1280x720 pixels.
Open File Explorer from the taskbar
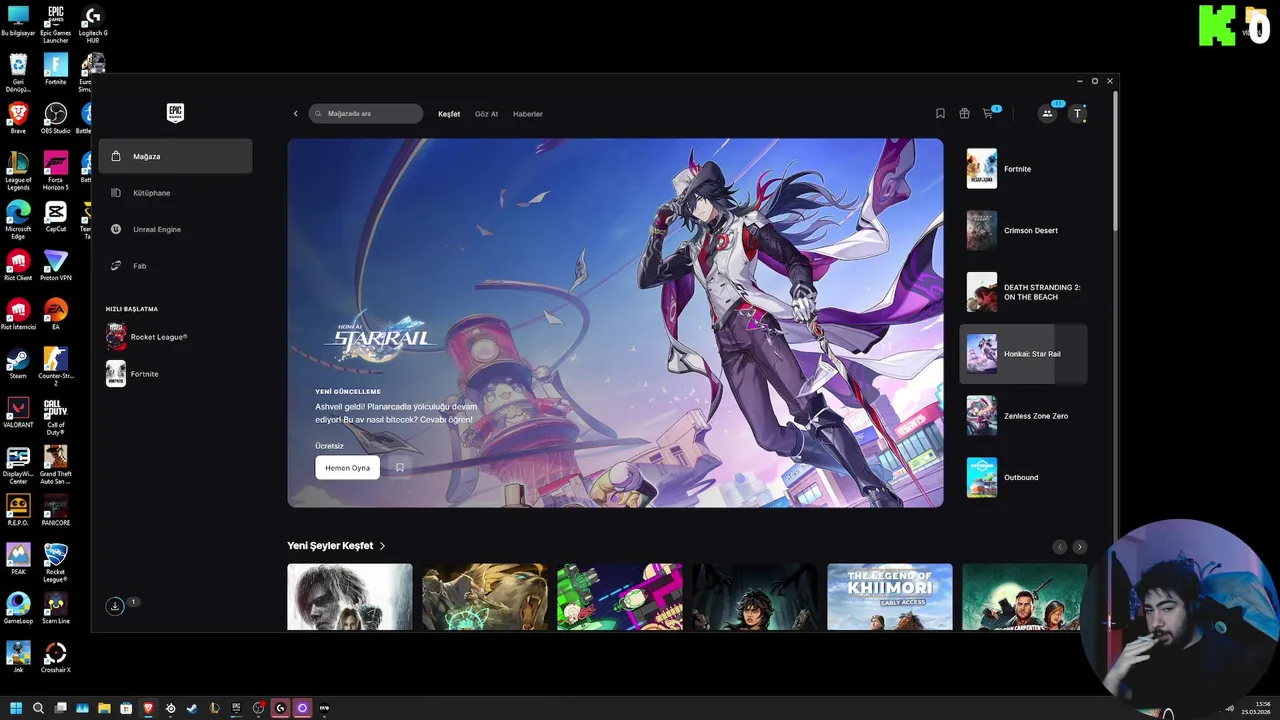pos(104,708)
